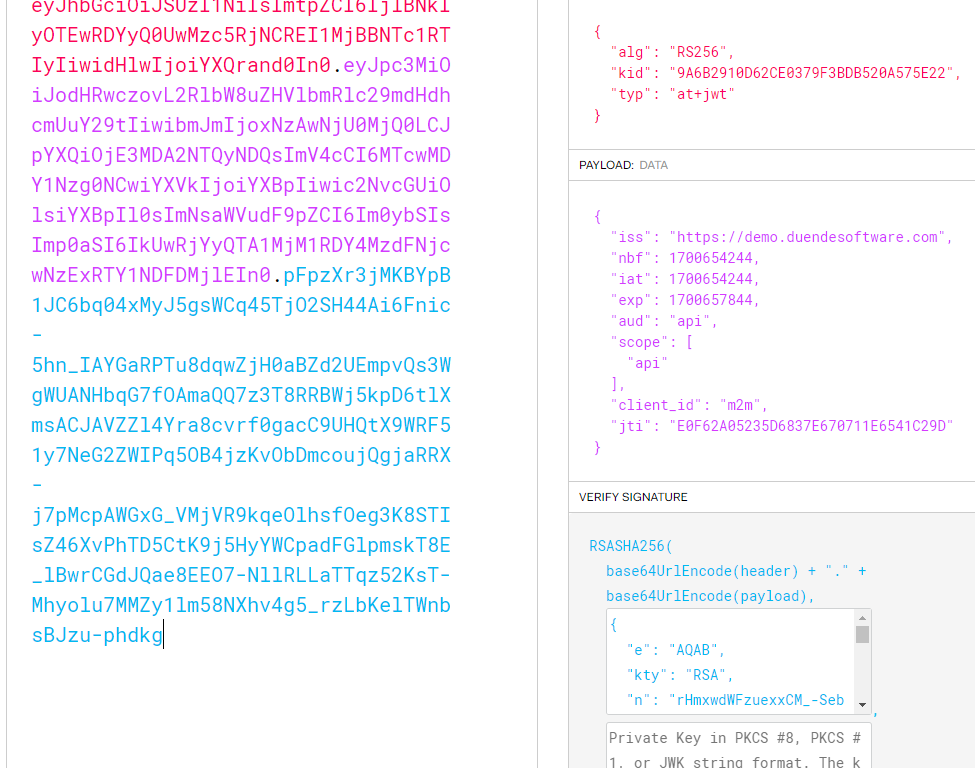Place cursor at end of encoded token
Image resolution: width=975 pixels, height=768 pixels.
[x=163, y=635]
